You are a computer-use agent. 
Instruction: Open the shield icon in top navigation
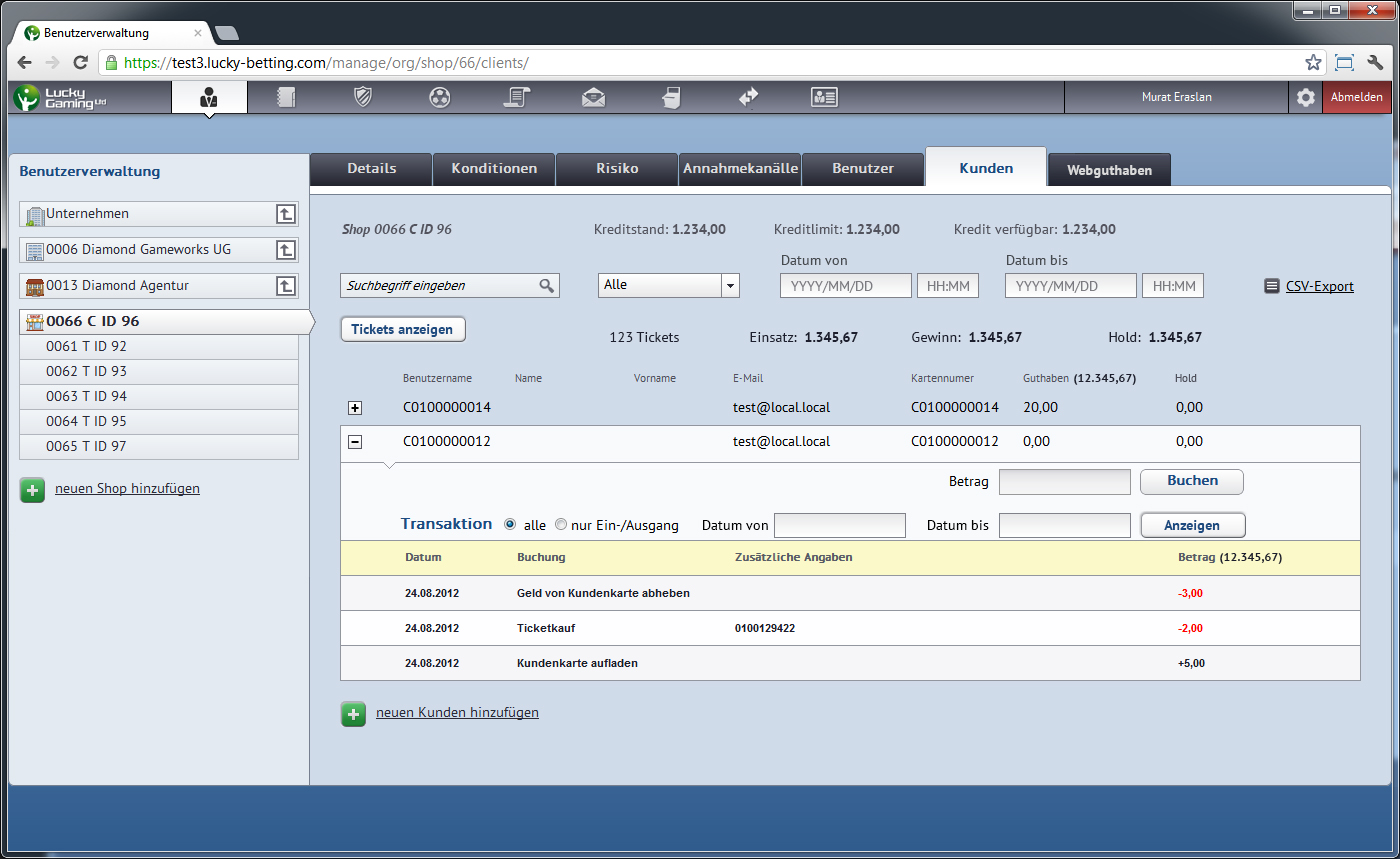coord(364,97)
